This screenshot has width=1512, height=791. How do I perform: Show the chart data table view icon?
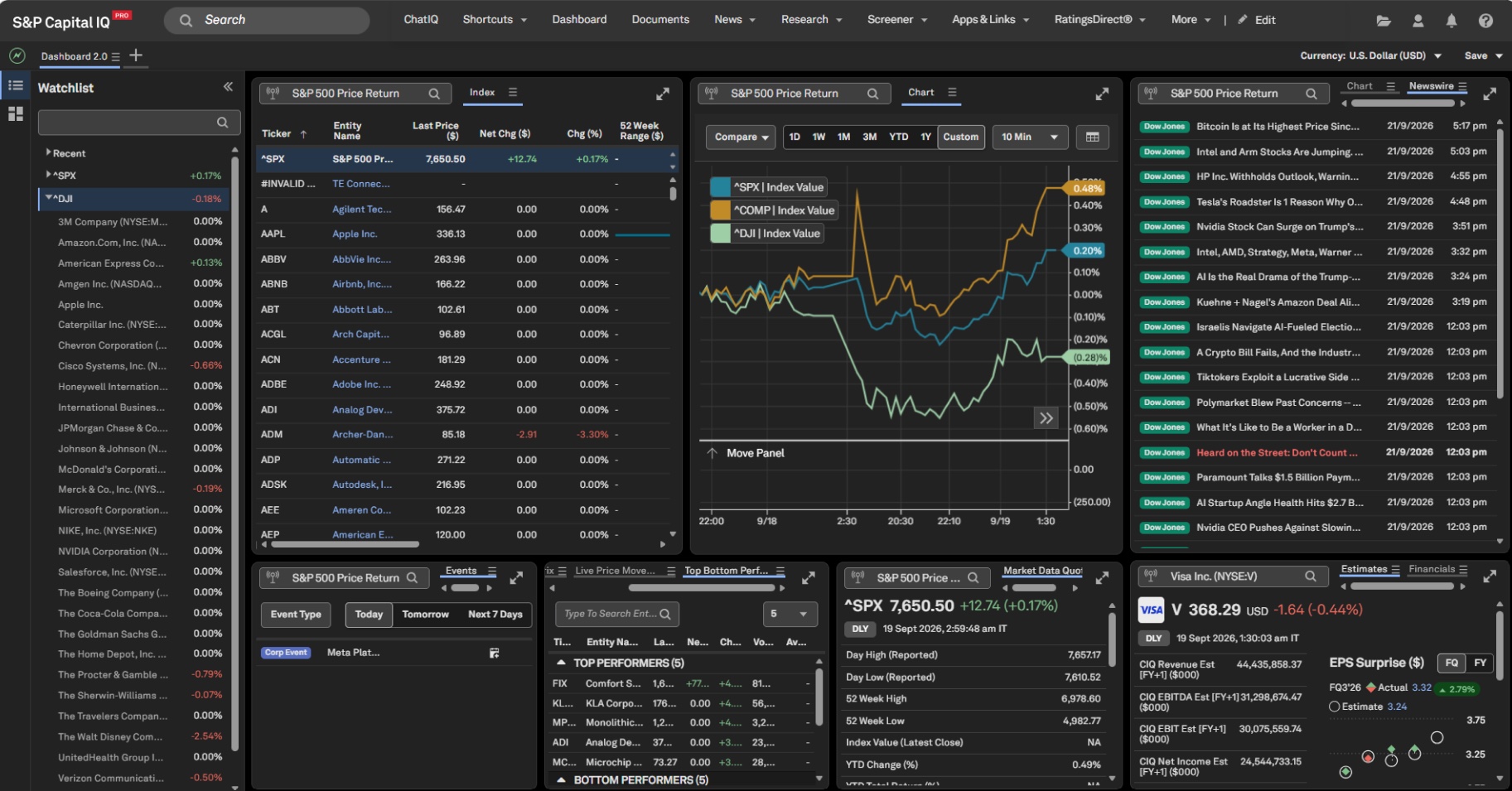[1093, 137]
